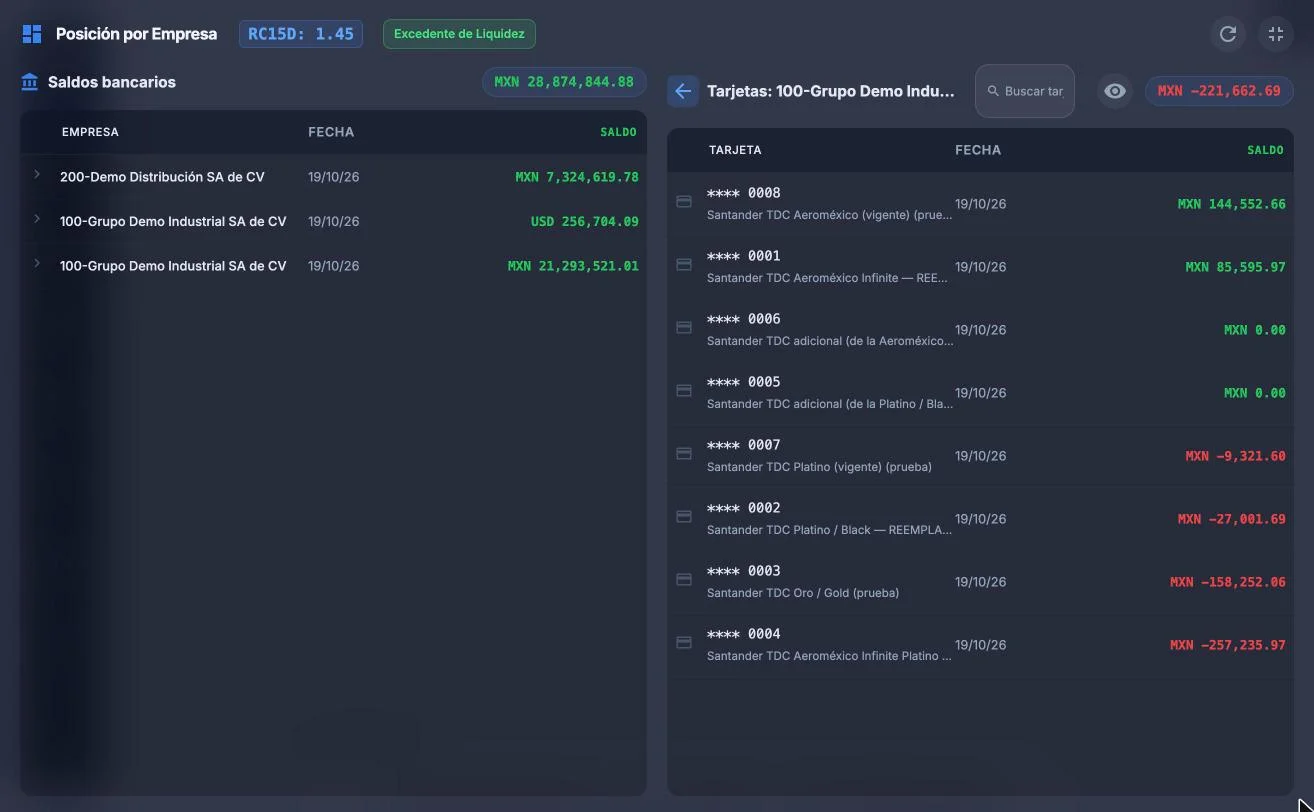Click Santander TDC Platino (vigente) (prueba) description
Image resolution: width=1314 pixels, height=812 pixels.
click(819, 467)
